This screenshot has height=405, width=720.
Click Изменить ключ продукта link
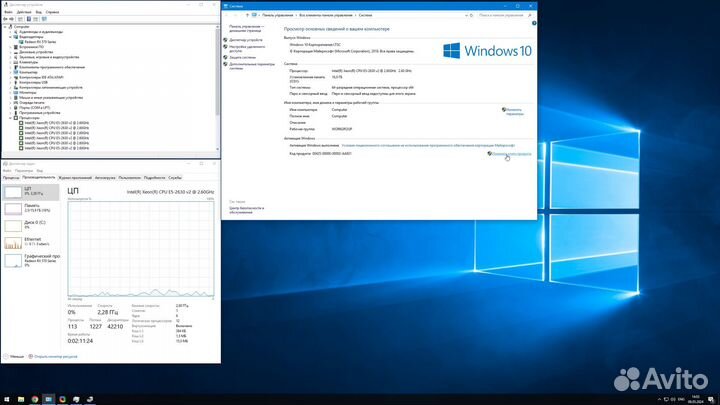(x=512, y=154)
